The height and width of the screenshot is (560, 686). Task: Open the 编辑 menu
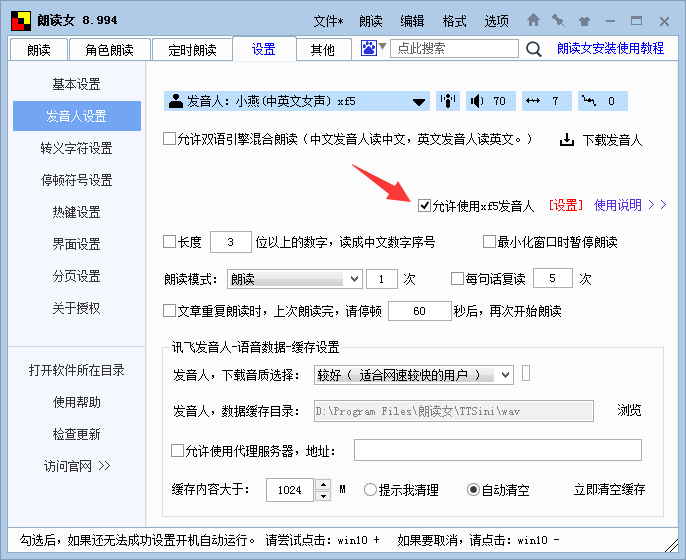tap(412, 21)
